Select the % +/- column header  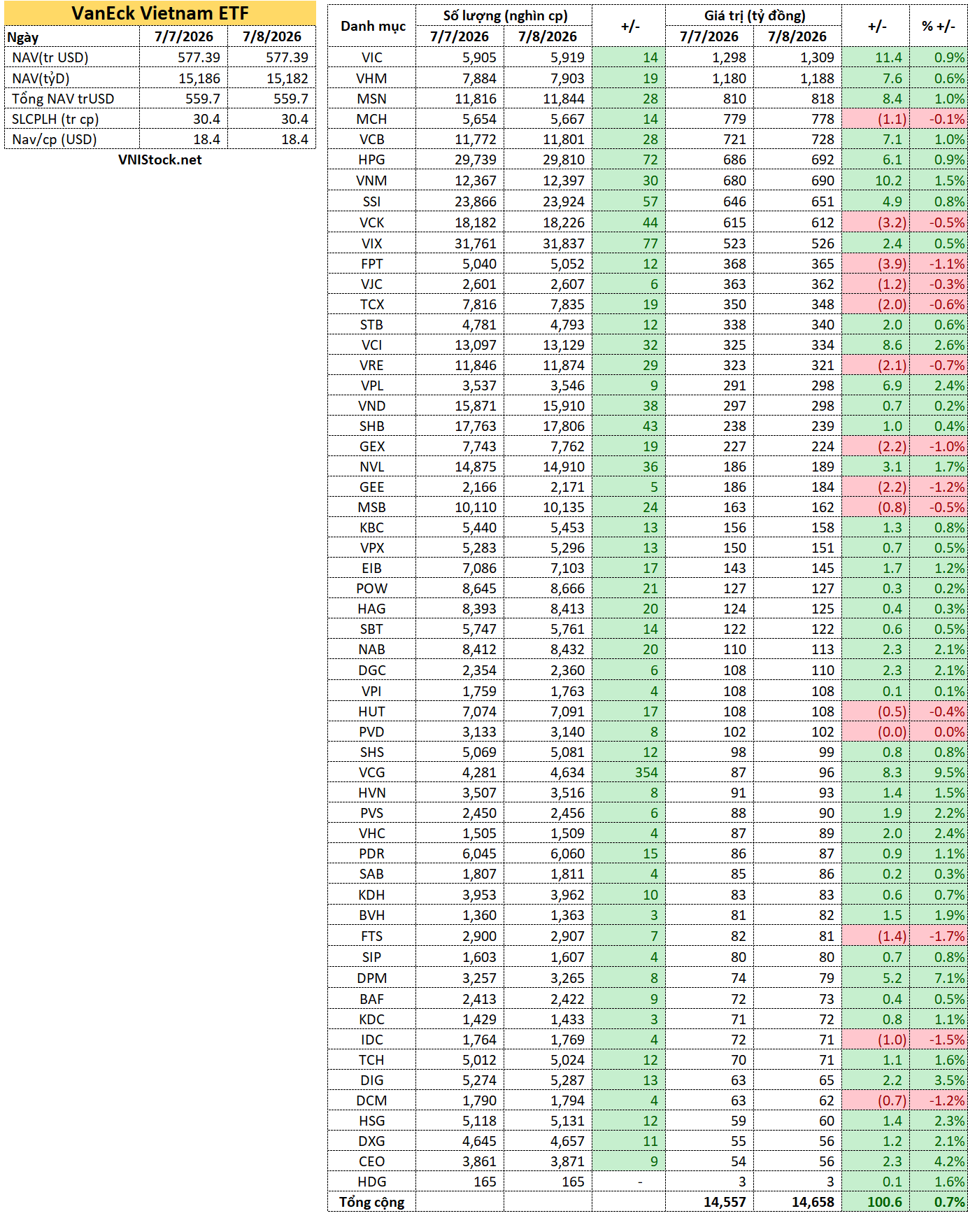coord(939,26)
